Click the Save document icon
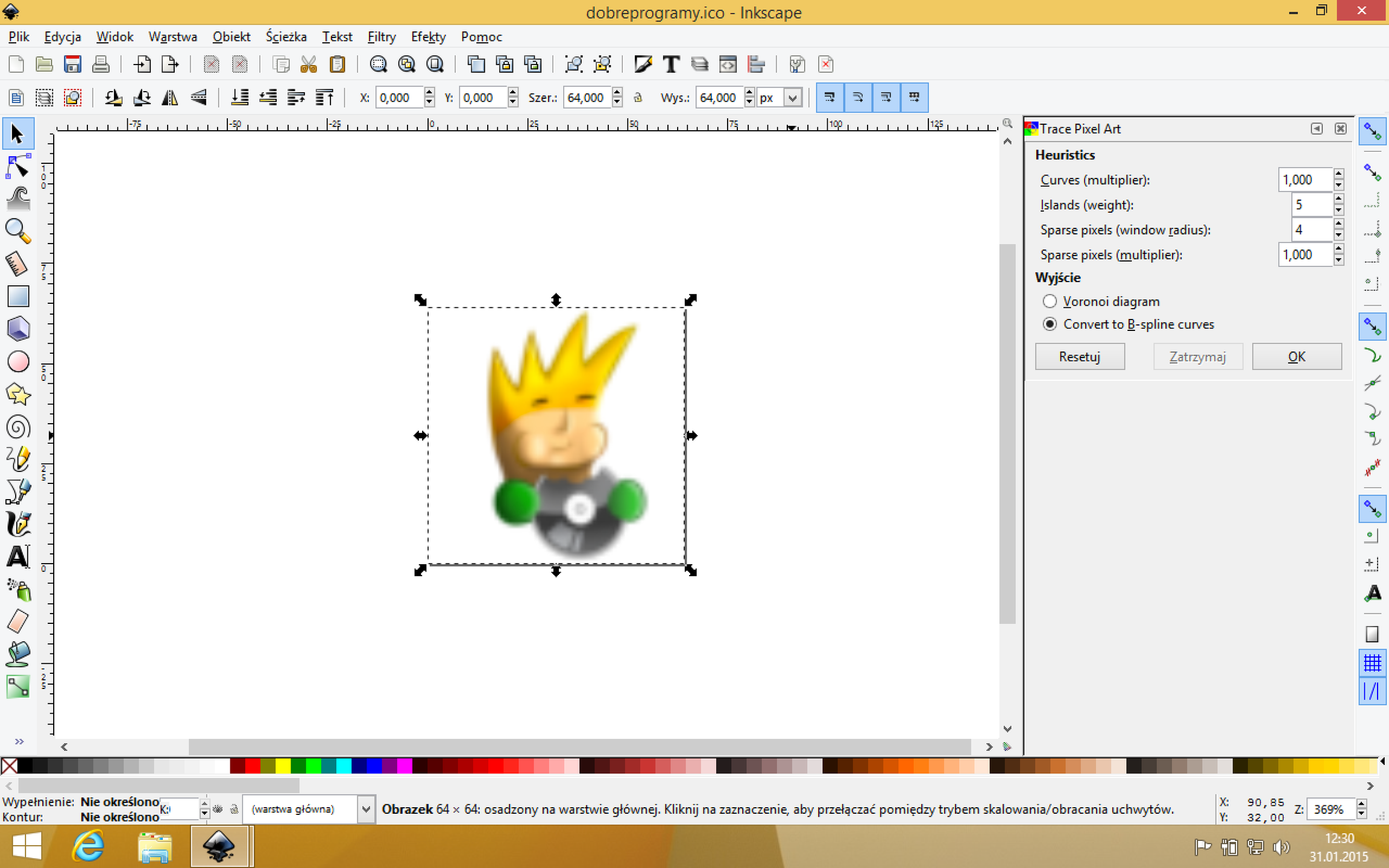The width and height of the screenshot is (1389, 868). 72,64
